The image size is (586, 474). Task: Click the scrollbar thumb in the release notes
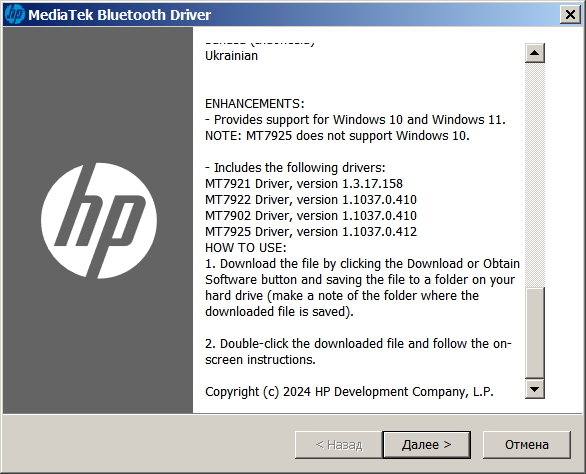point(534,333)
